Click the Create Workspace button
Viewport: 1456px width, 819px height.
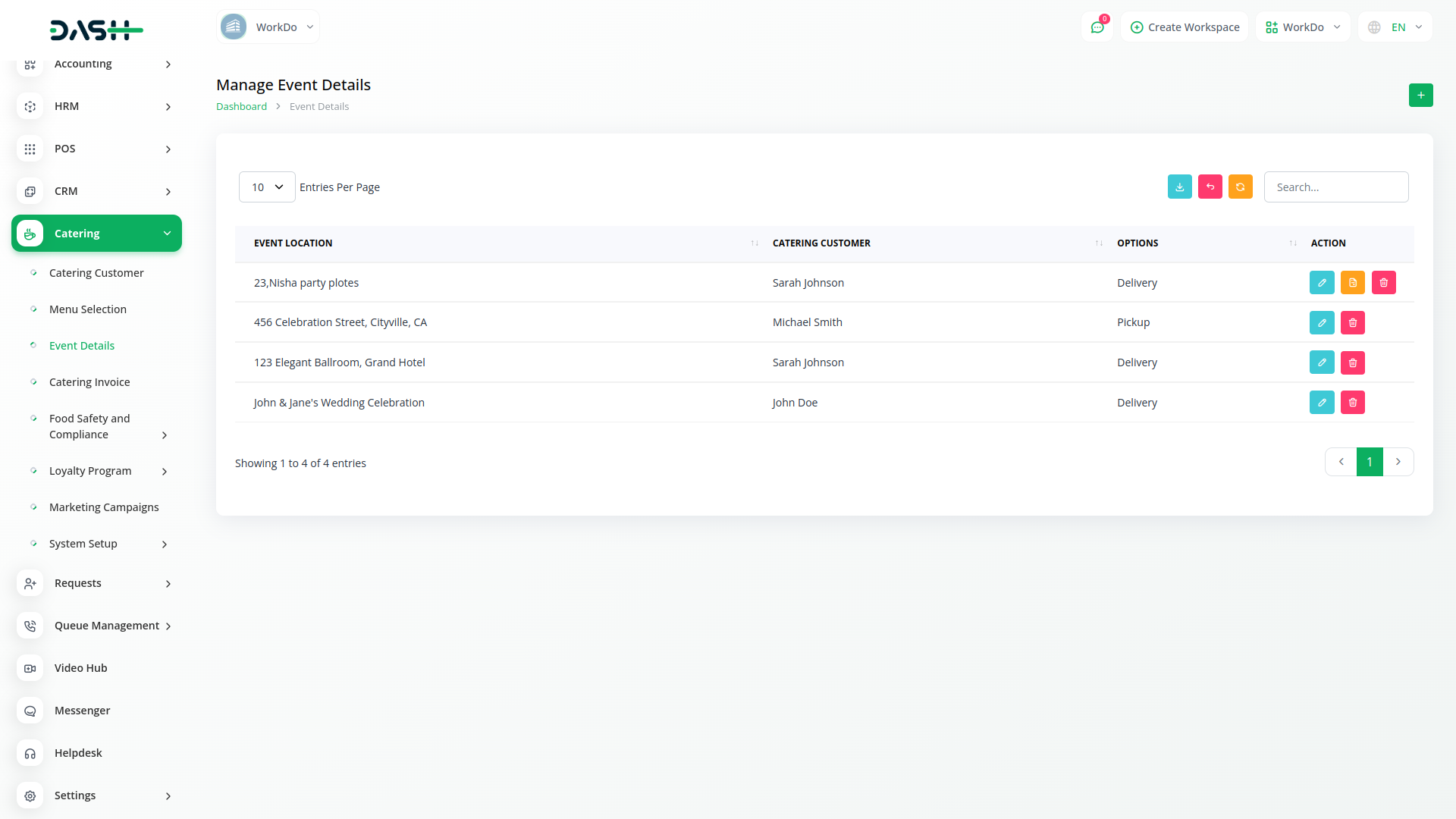pyautogui.click(x=1185, y=27)
